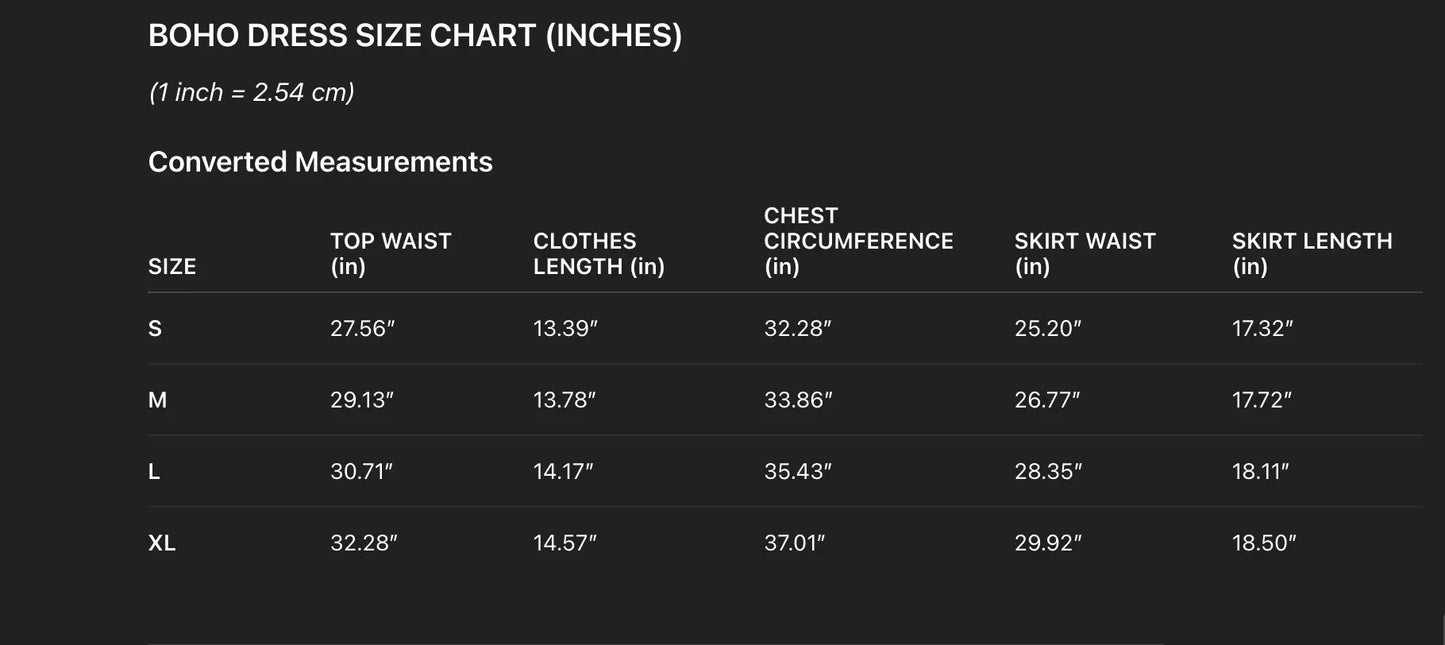Select the L size row label
The image size is (1445, 645).
(154, 472)
